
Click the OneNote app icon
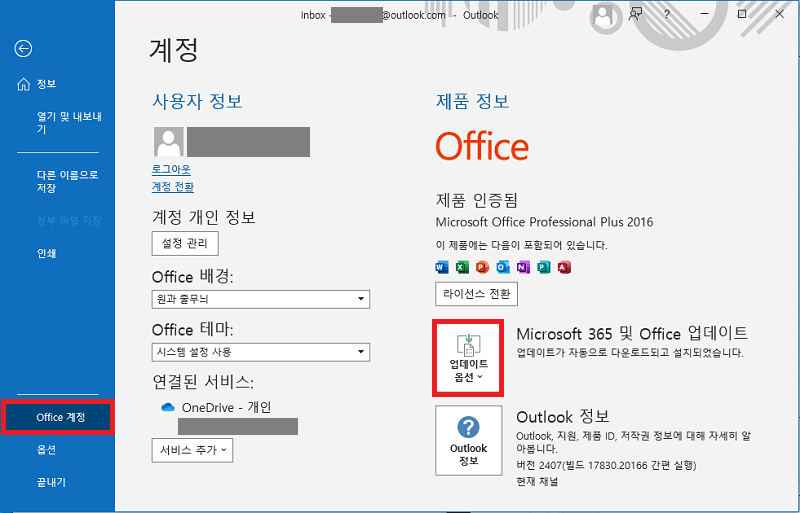coord(523,267)
